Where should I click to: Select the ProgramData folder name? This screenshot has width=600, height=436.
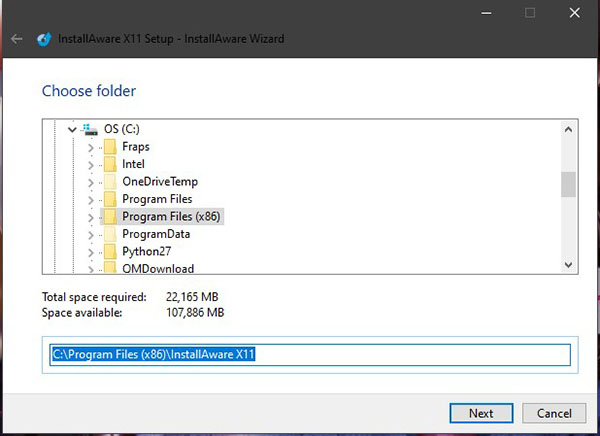[x=156, y=234]
